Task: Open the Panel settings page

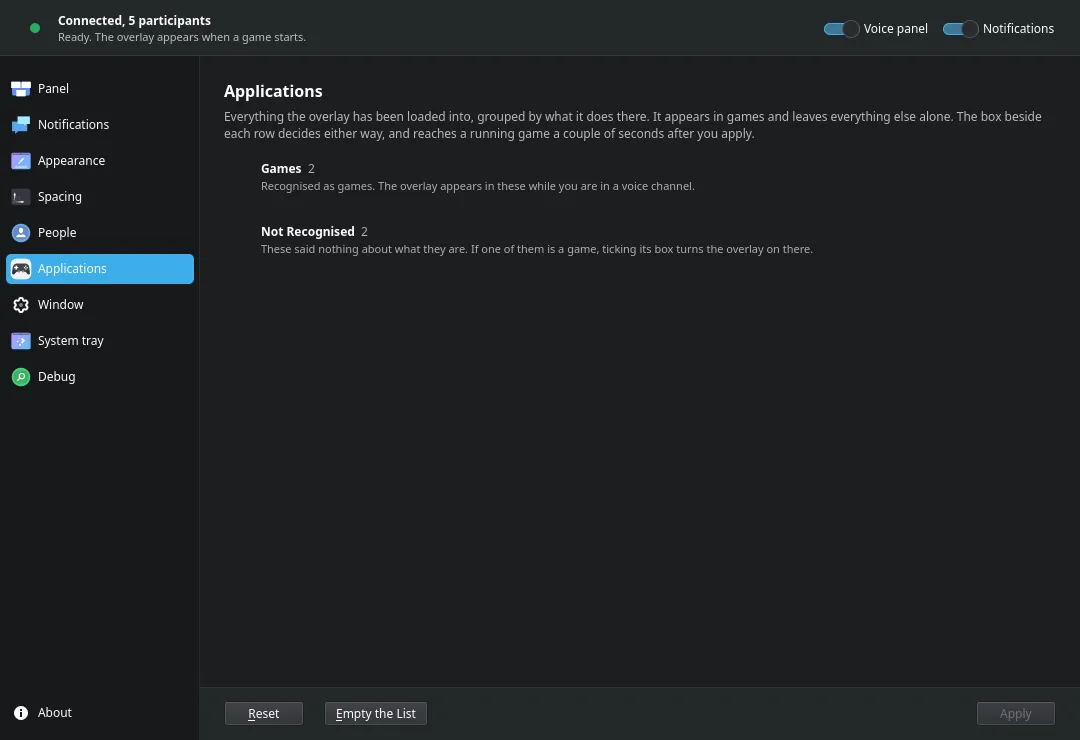Action: (x=100, y=88)
